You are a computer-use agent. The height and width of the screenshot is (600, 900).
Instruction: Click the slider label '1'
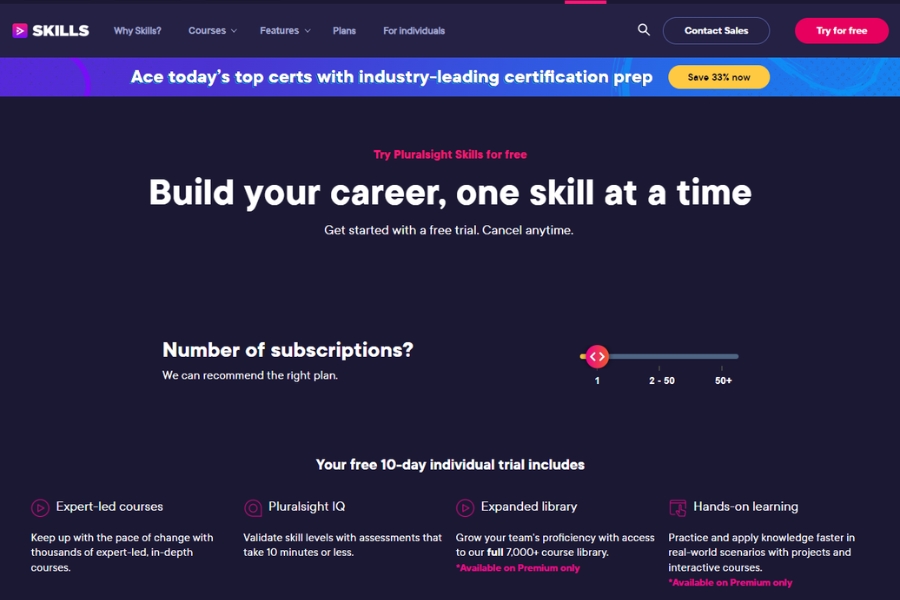pyautogui.click(x=597, y=381)
